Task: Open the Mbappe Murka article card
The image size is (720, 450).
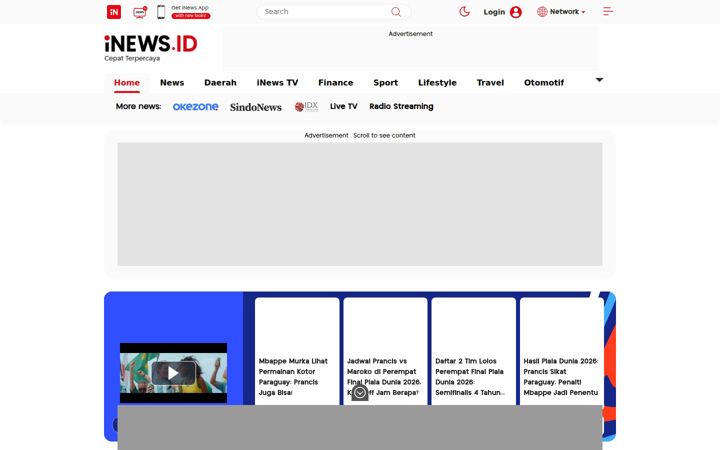Action: [x=297, y=351]
